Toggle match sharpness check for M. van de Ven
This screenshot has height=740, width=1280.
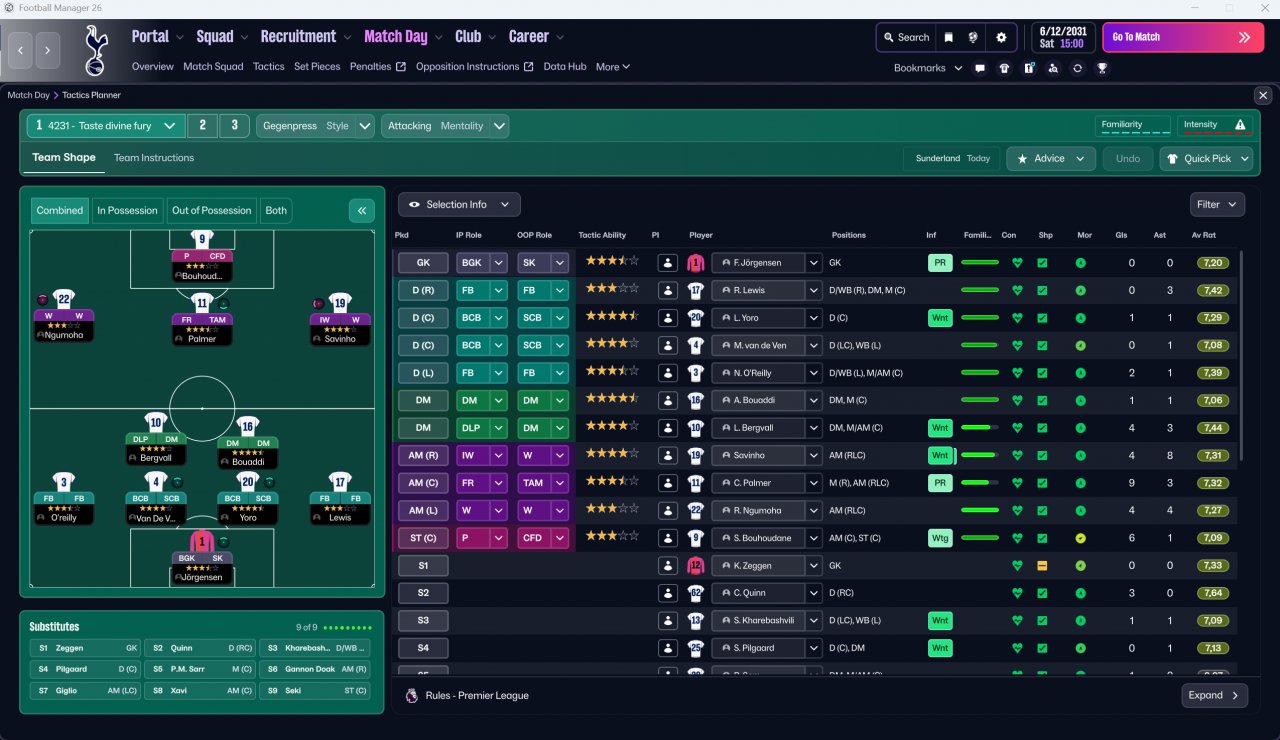[x=1042, y=345]
